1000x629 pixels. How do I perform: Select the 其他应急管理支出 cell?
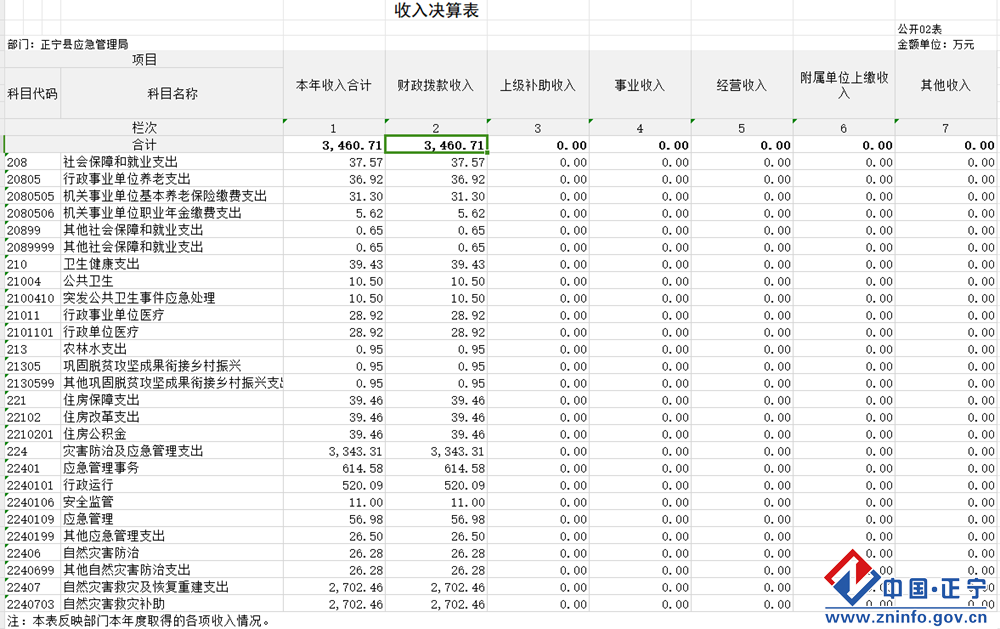(172, 536)
